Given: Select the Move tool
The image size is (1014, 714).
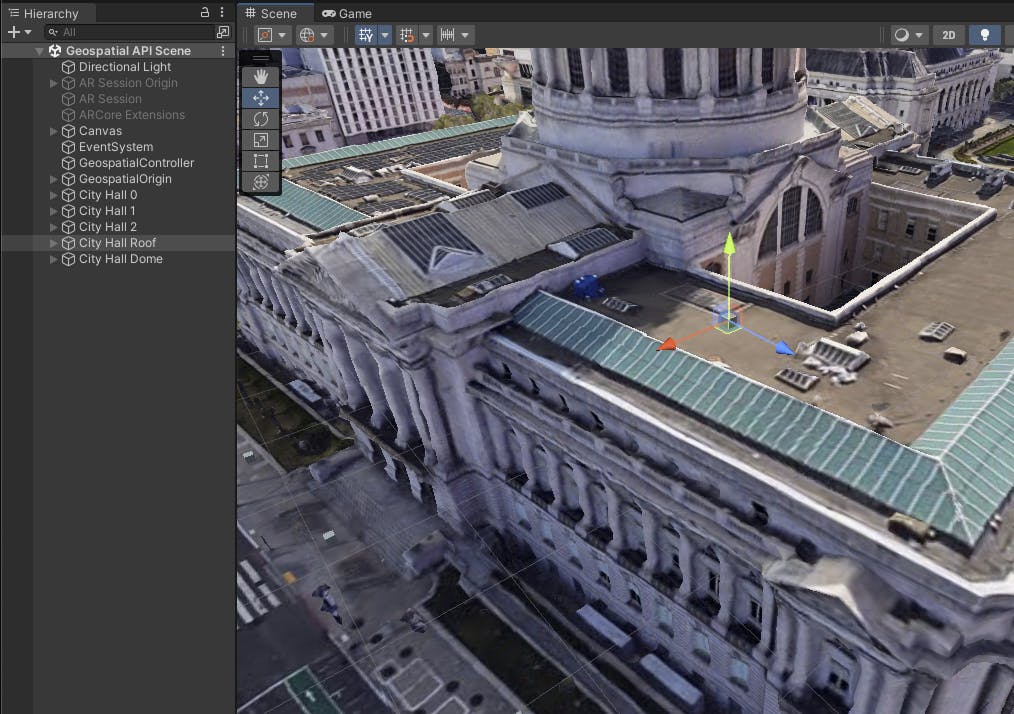Looking at the screenshot, I should [261, 97].
